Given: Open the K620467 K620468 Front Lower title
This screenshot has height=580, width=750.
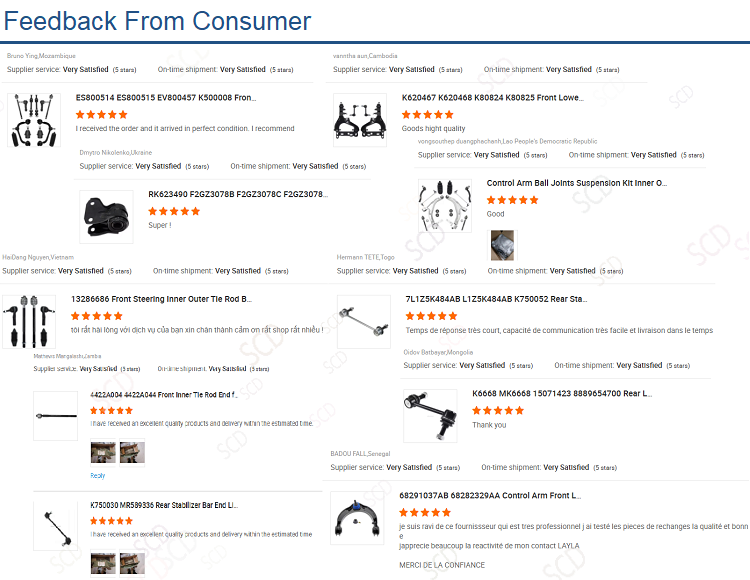Looking at the screenshot, I should click(x=493, y=98).
